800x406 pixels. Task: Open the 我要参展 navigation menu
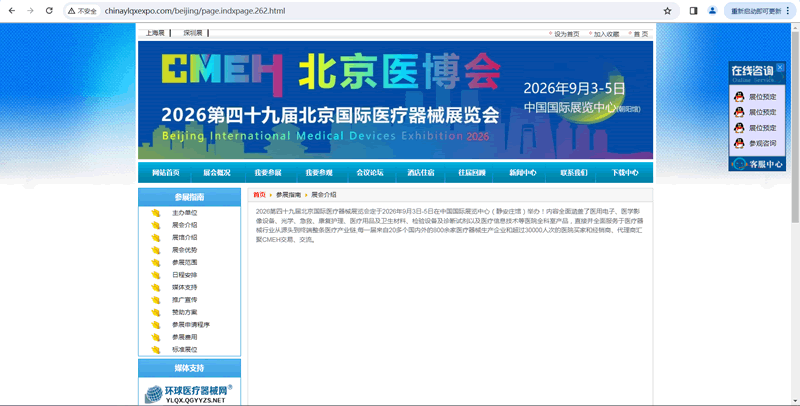coord(268,173)
